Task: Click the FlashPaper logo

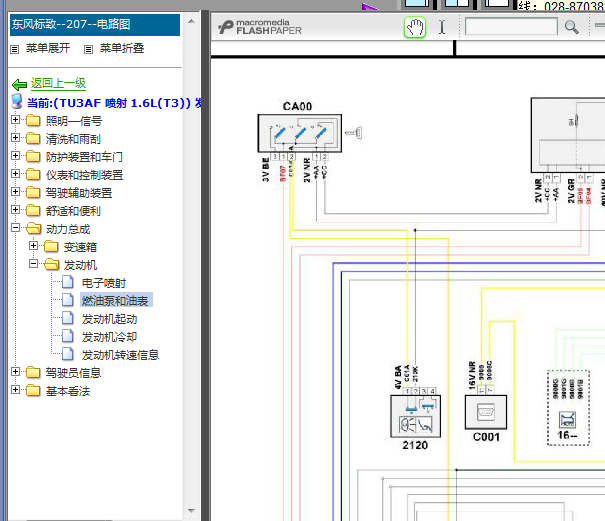Action: click(260, 27)
